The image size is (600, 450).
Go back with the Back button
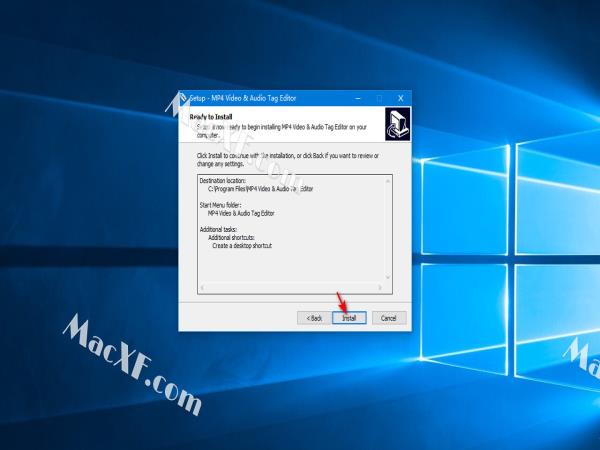click(x=312, y=317)
